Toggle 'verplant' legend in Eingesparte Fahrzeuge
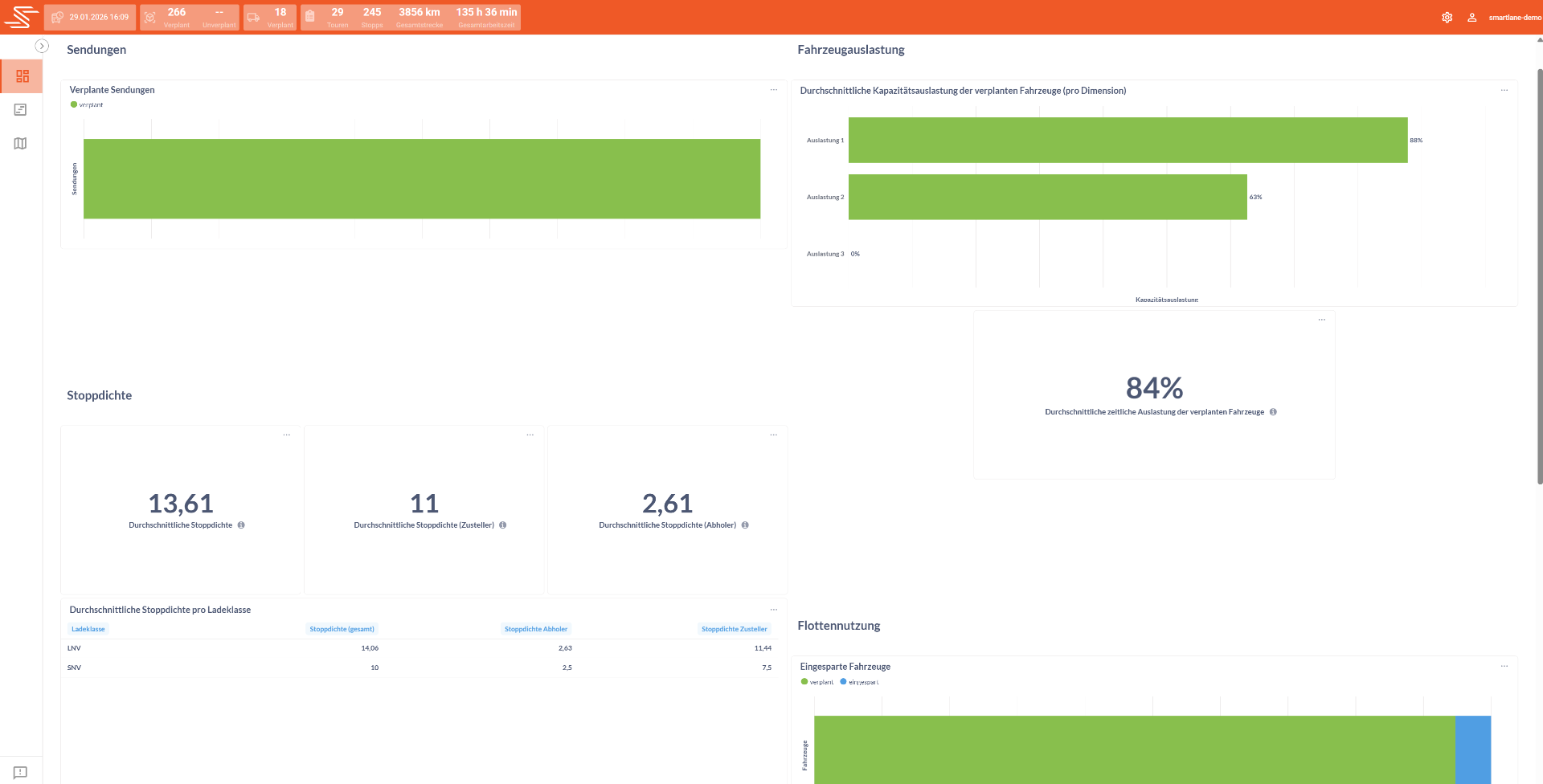This screenshot has height=784, width=1543. 817,682
